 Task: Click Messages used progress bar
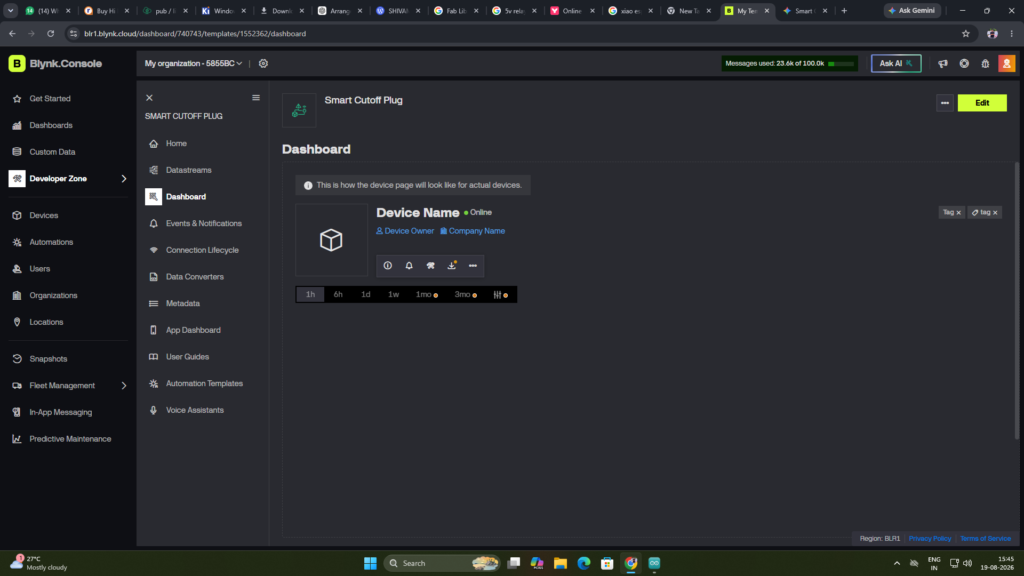840,64
